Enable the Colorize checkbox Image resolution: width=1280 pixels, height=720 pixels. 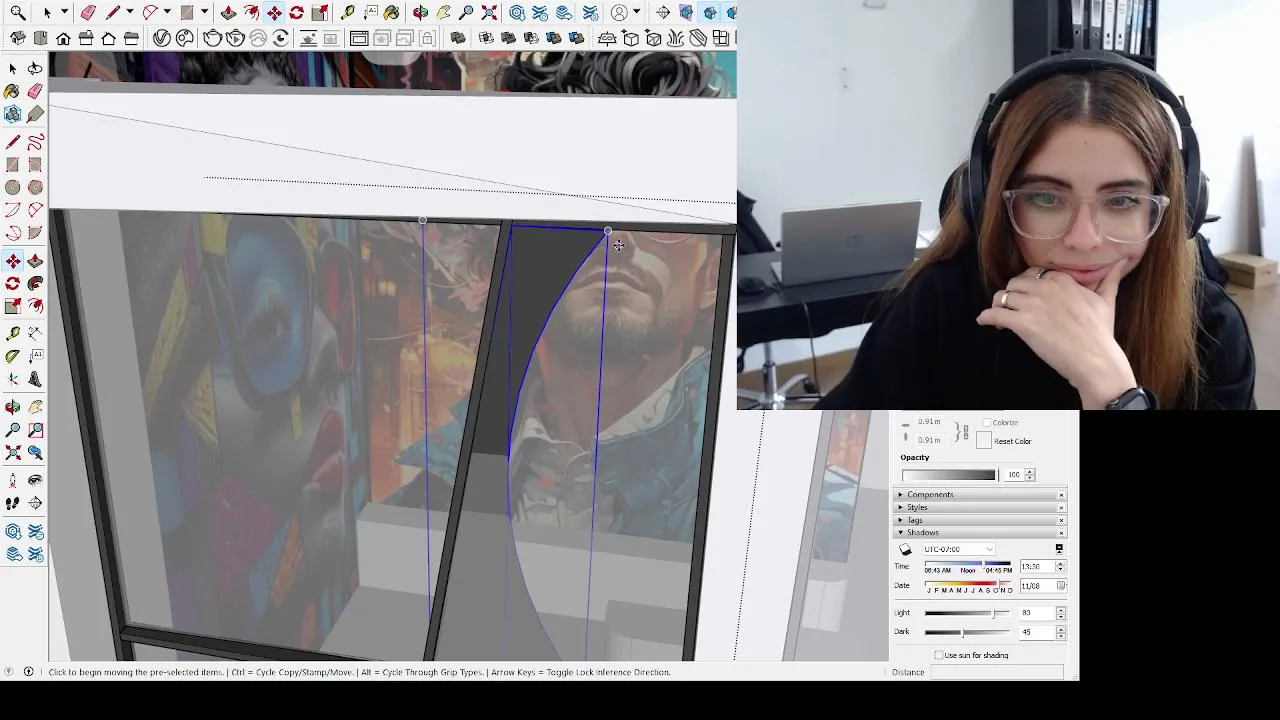coord(987,422)
